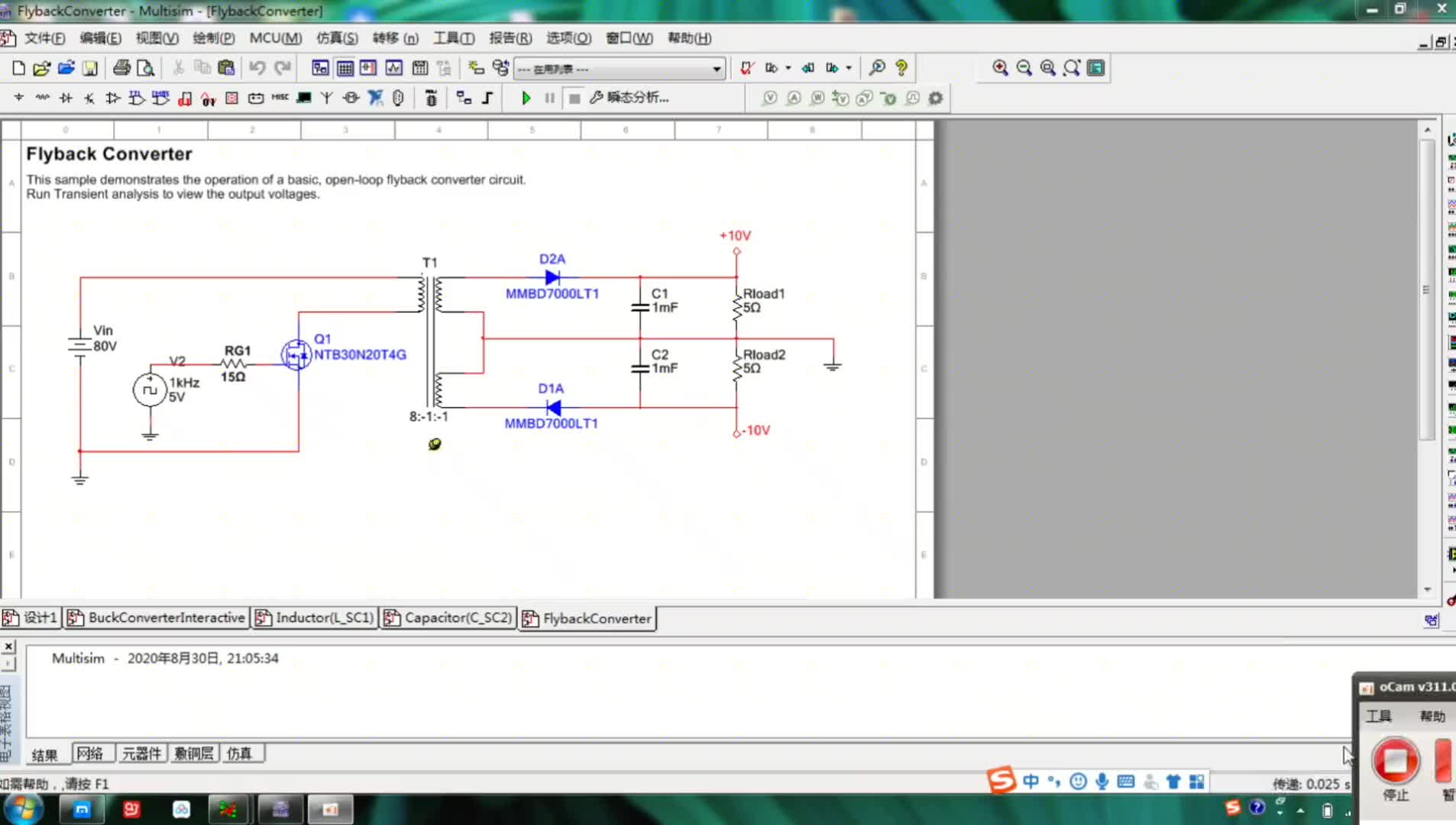This screenshot has height=825, width=1456.
Task: Stop the simulation
Action: click(574, 98)
